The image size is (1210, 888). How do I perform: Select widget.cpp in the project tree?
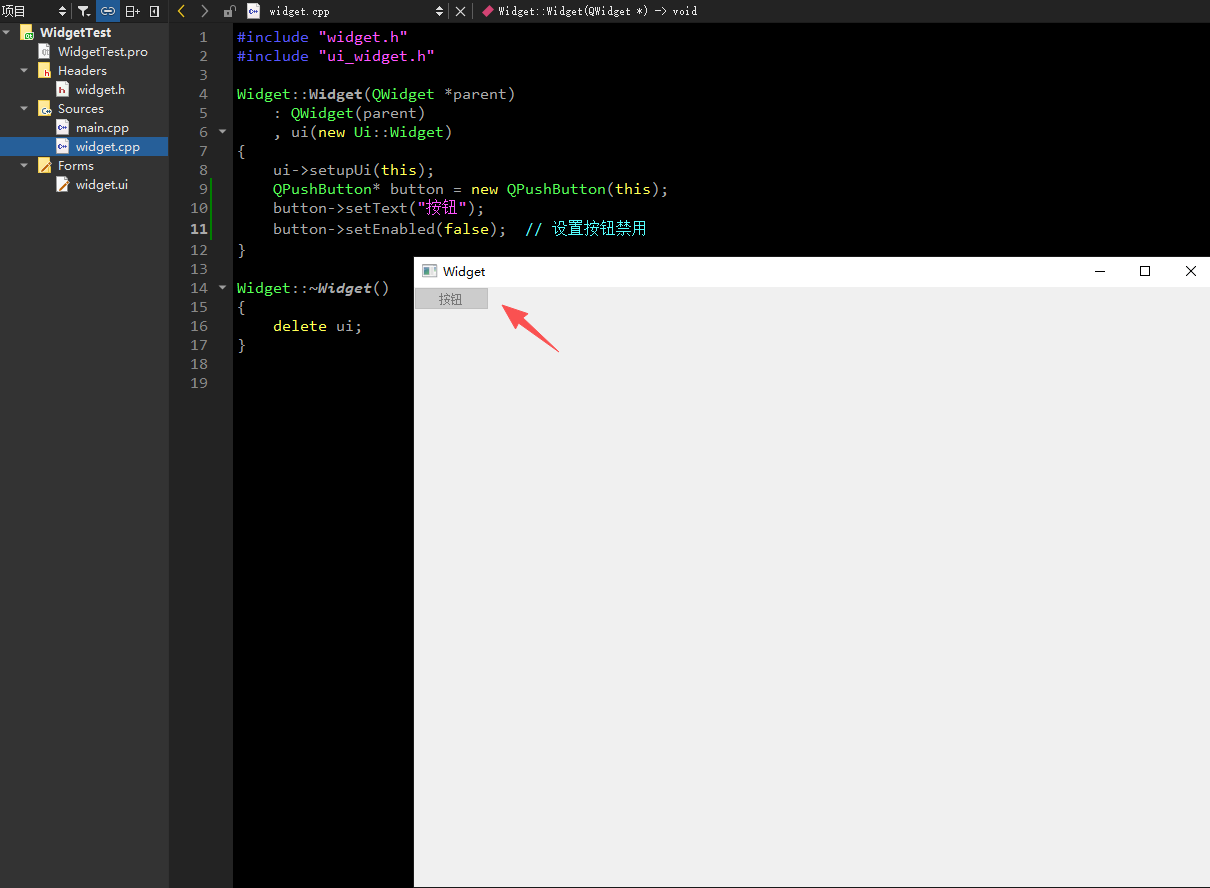[84, 147]
